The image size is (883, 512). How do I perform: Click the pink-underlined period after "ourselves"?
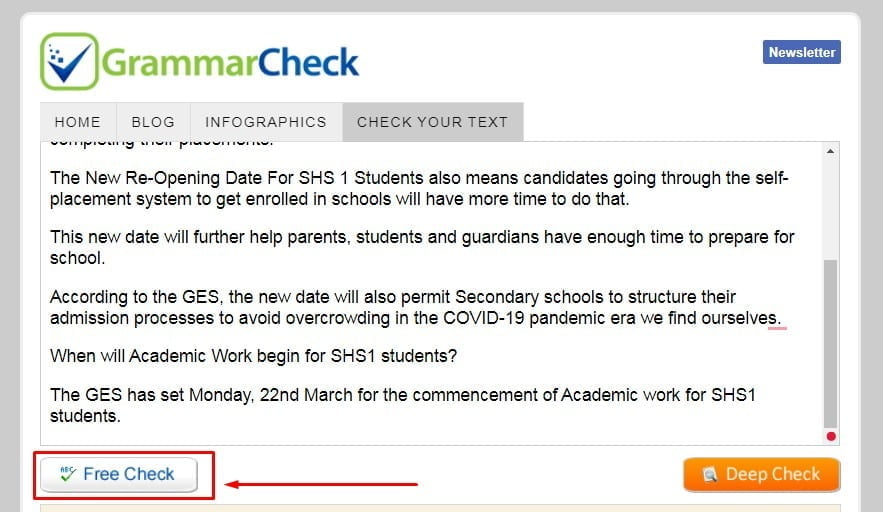[x=779, y=320]
